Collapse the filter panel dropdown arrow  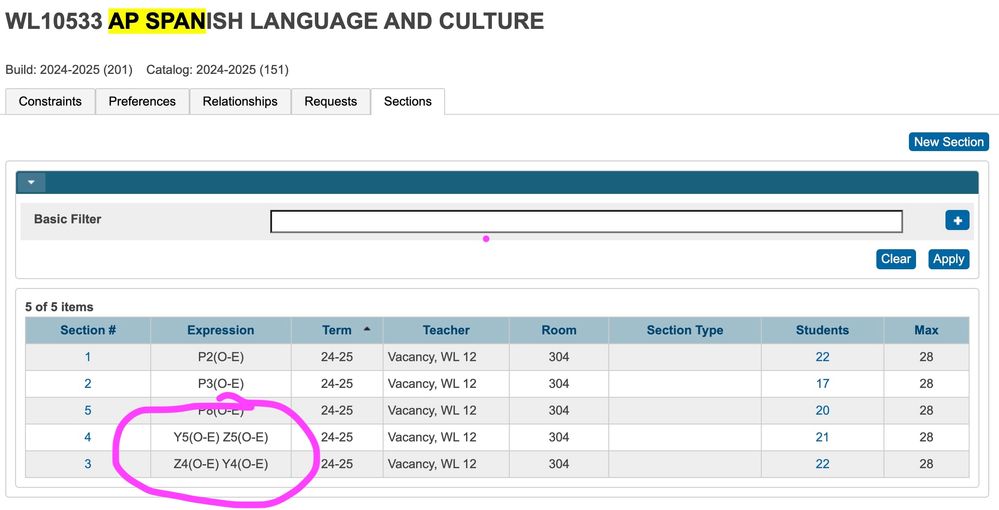(31, 183)
